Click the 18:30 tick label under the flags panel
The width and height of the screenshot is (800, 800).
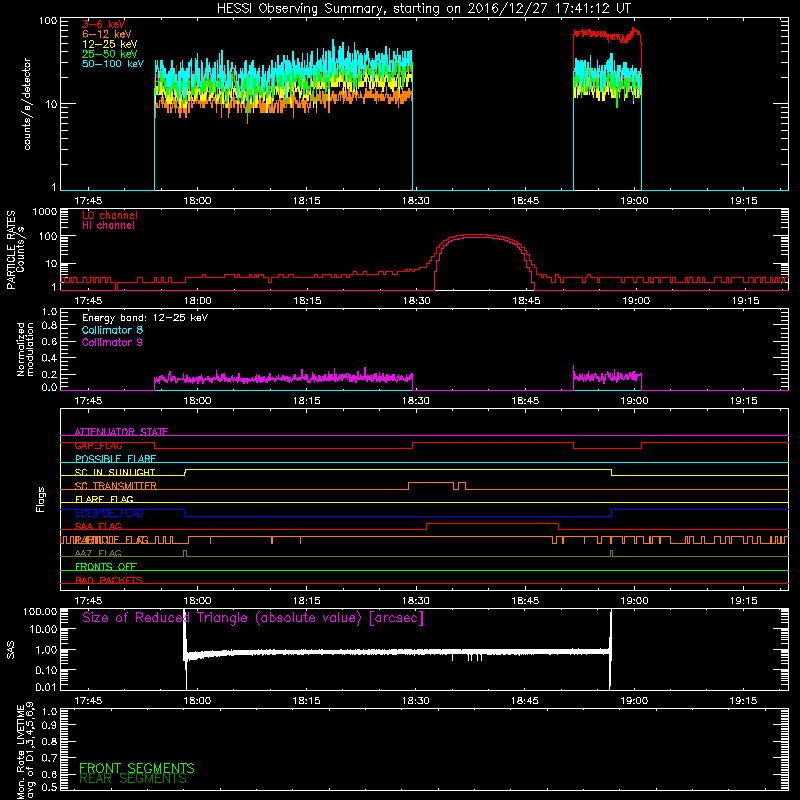(x=416, y=601)
